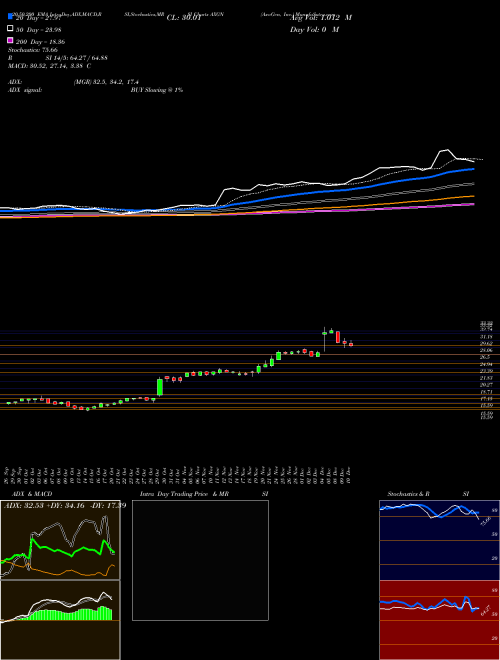This screenshot has width=500, height=660.
Task: Click the last red candlestick on the chart
Action: pos(351,344)
